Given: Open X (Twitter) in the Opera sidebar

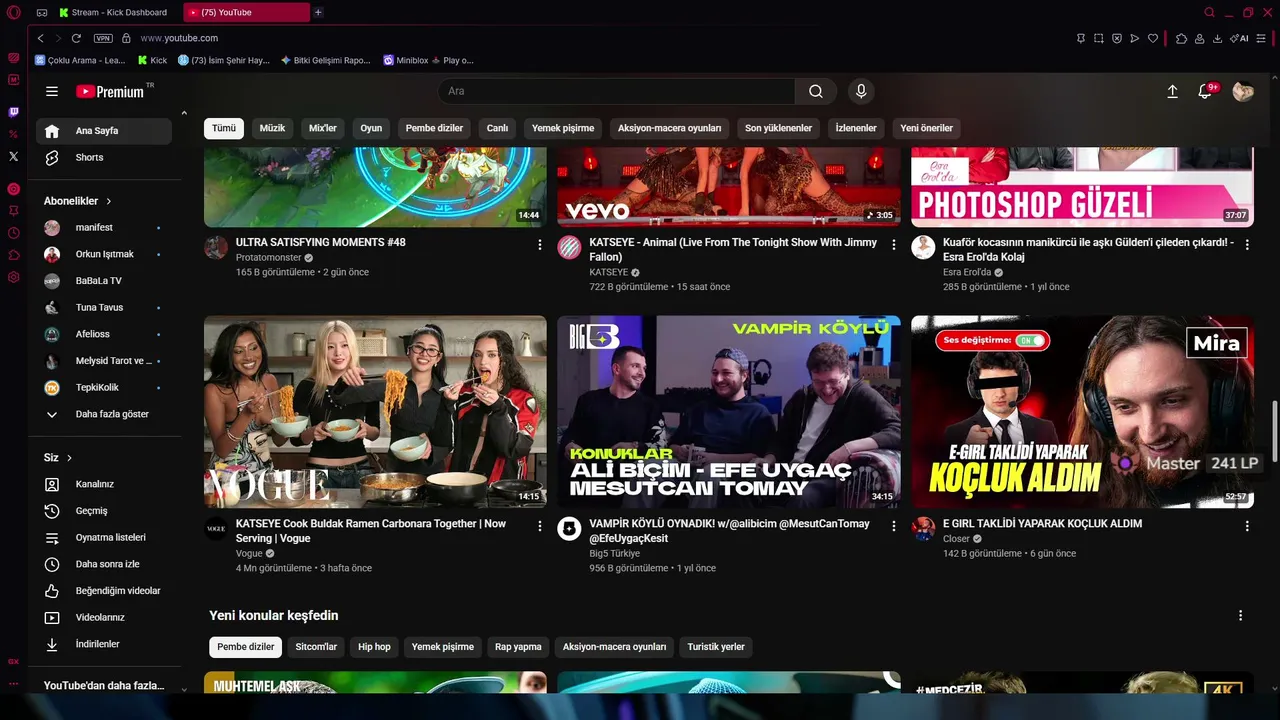Looking at the screenshot, I should [x=13, y=157].
